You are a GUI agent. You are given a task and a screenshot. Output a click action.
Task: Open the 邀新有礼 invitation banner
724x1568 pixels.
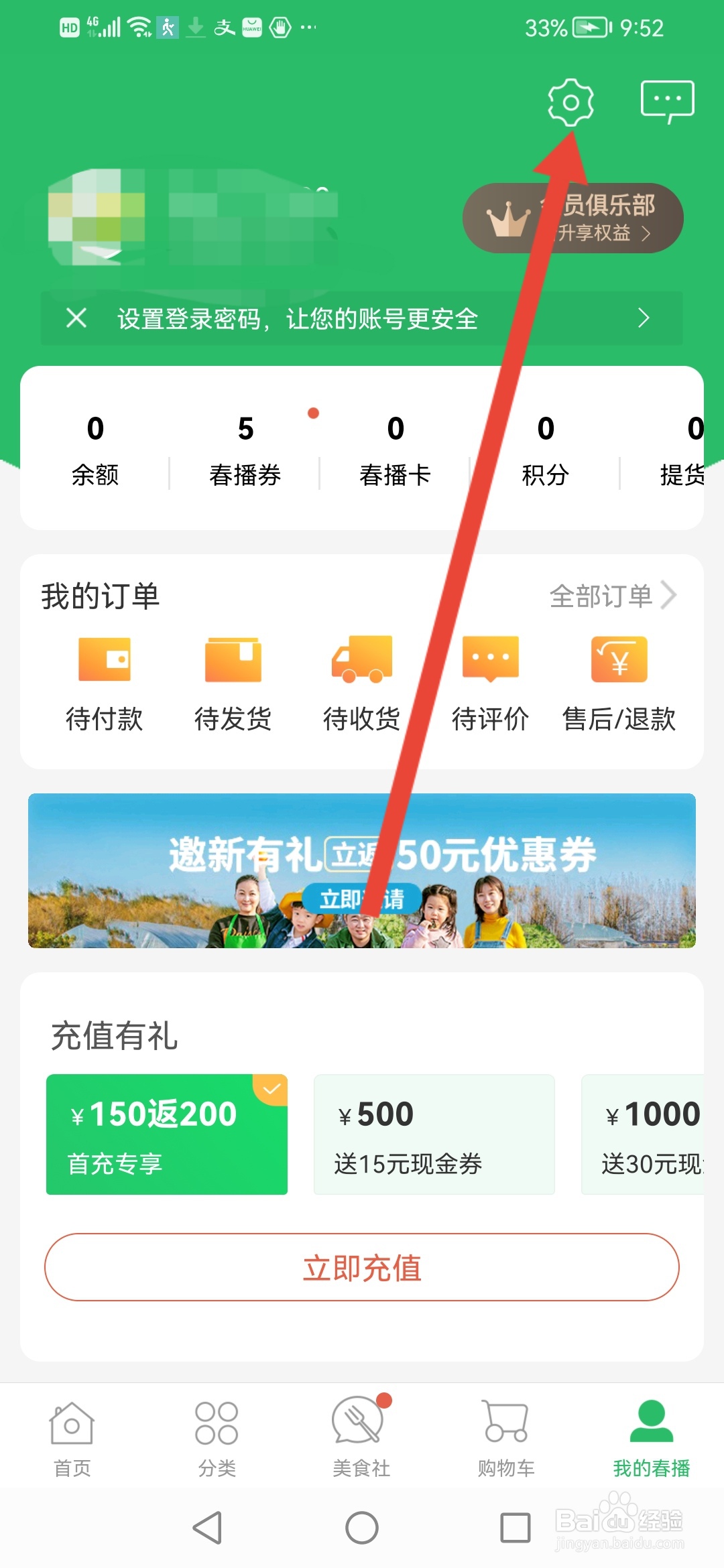pos(362,870)
